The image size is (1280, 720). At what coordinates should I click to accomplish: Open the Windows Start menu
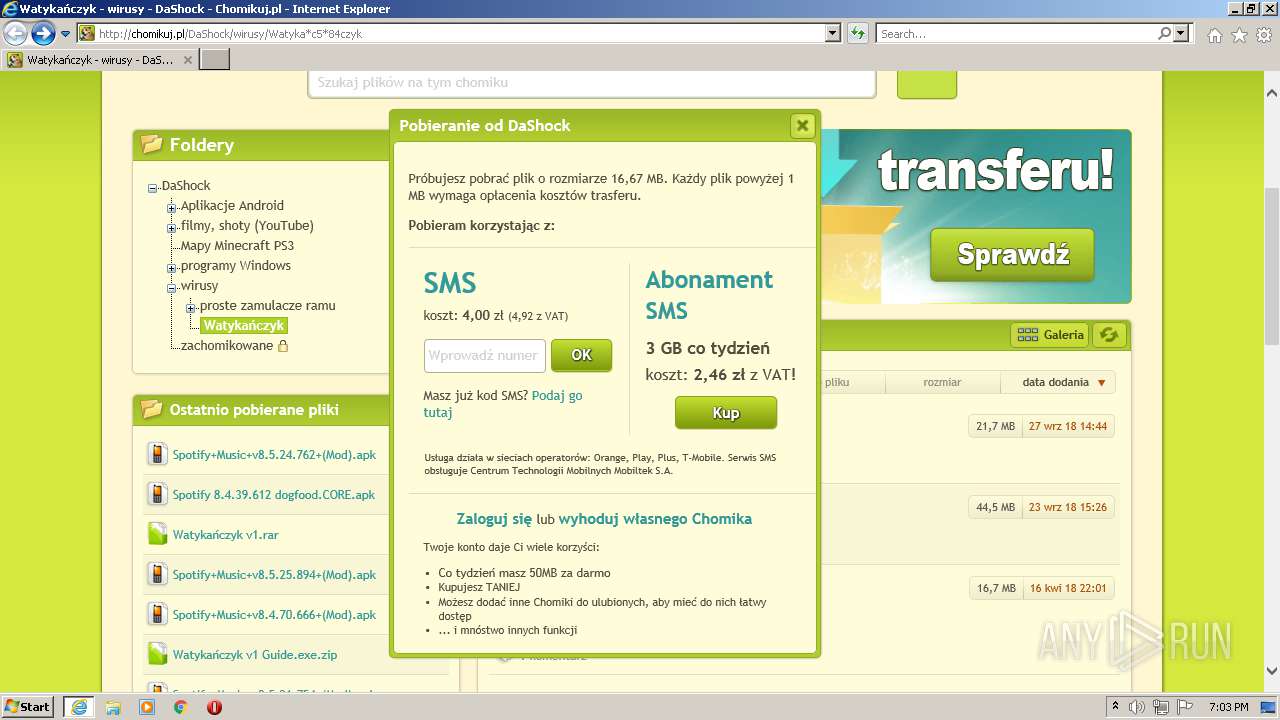coord(27,706)
